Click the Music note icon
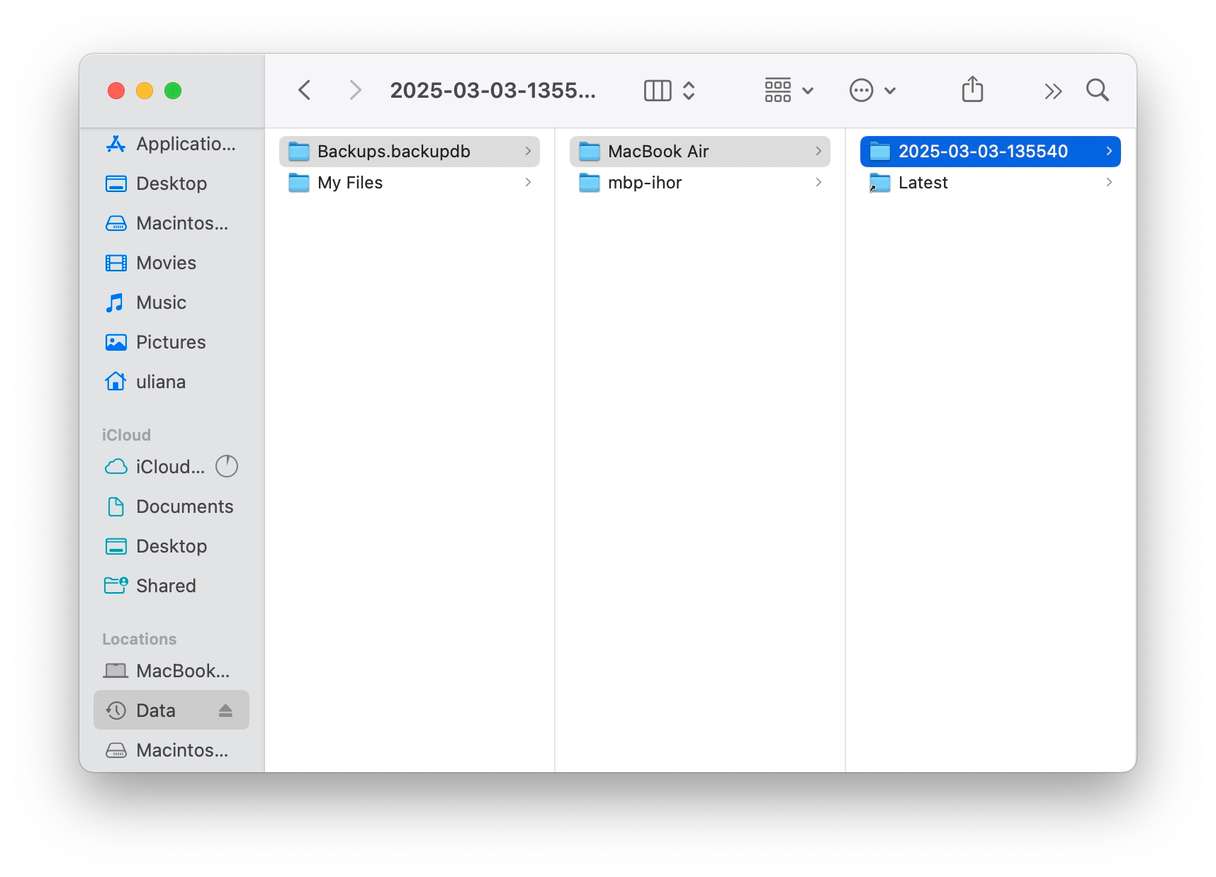The width and height of the screenshot is (1216, 877). pyautogui.click(x=116, y=302)
